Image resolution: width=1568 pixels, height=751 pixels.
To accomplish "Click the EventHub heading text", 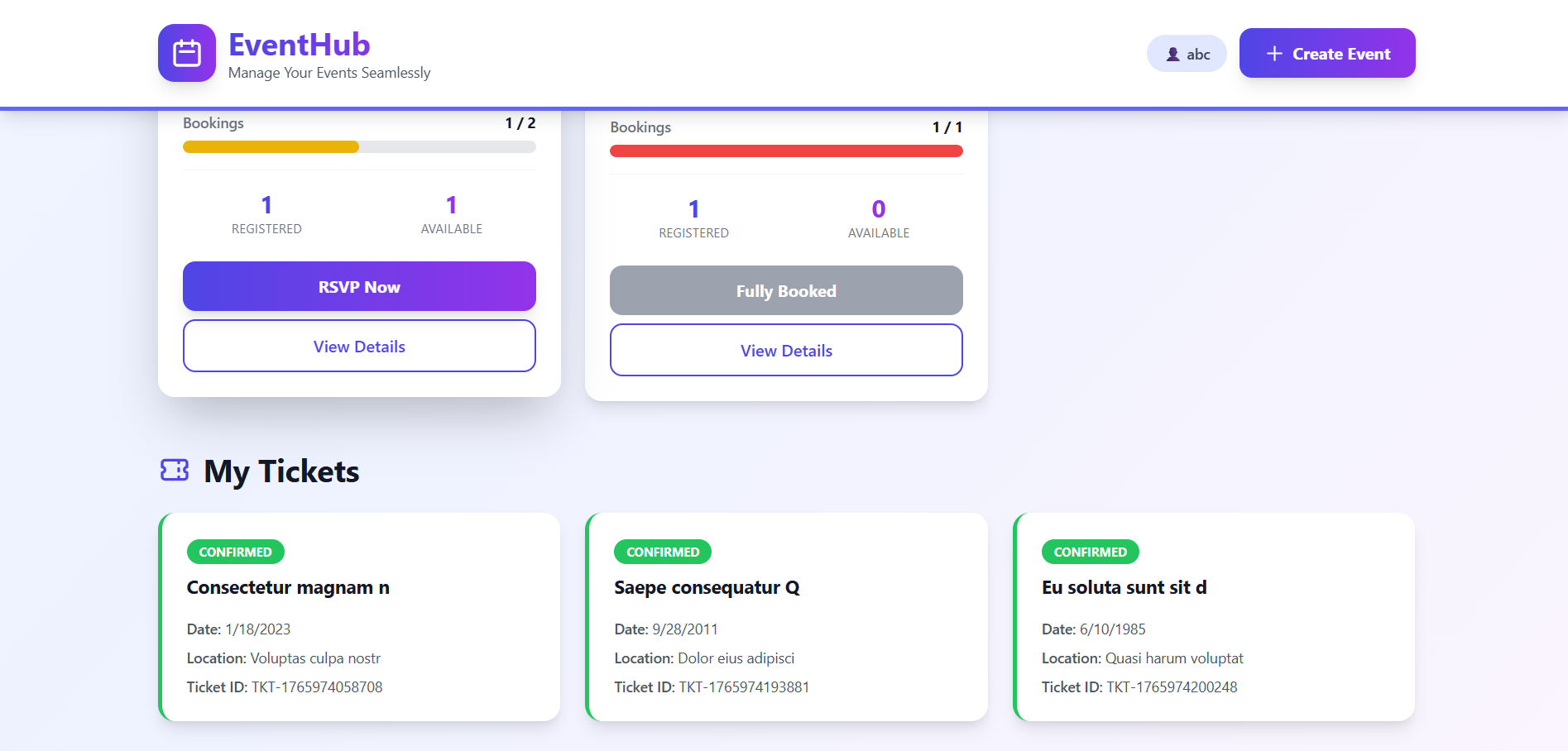I will [299, 45].
